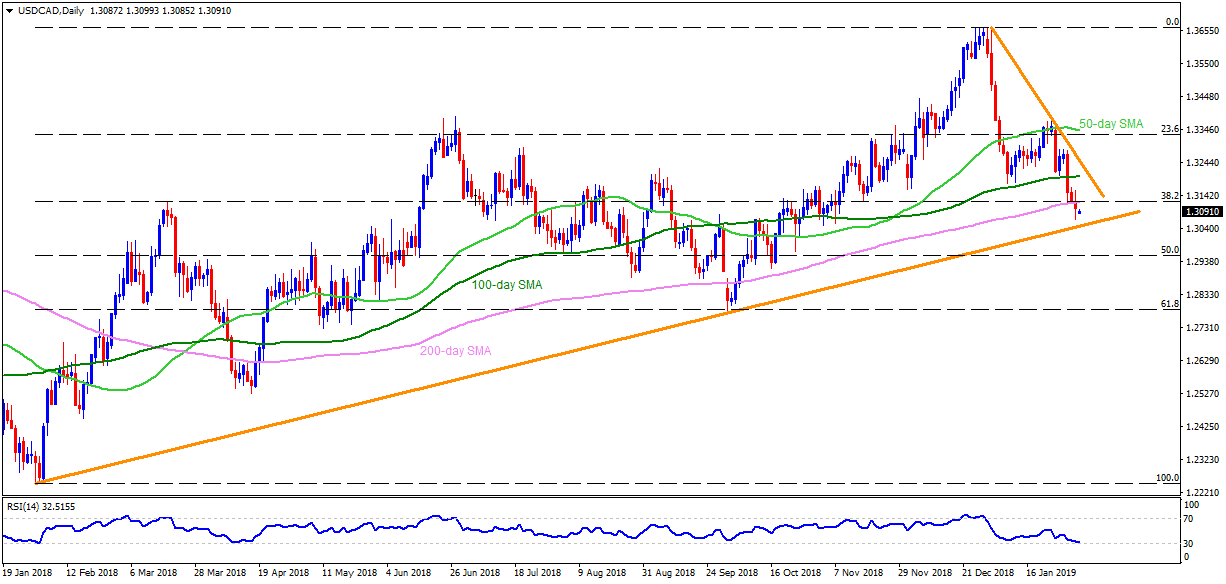Click RSI axis level 70
Image resolution: width=1226 pixels, height=584 pixels.
click(1191, 519)
